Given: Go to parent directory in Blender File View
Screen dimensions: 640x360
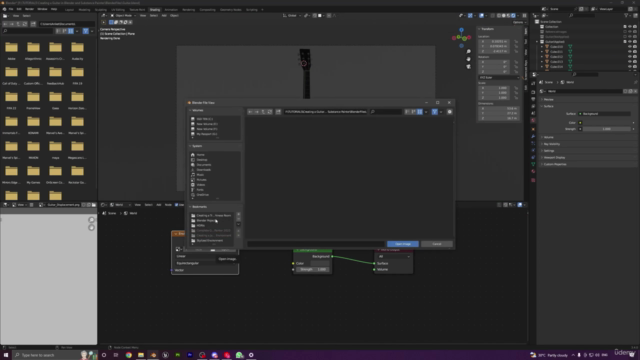Looking at the screenshot, I should (x=263, y=112).
